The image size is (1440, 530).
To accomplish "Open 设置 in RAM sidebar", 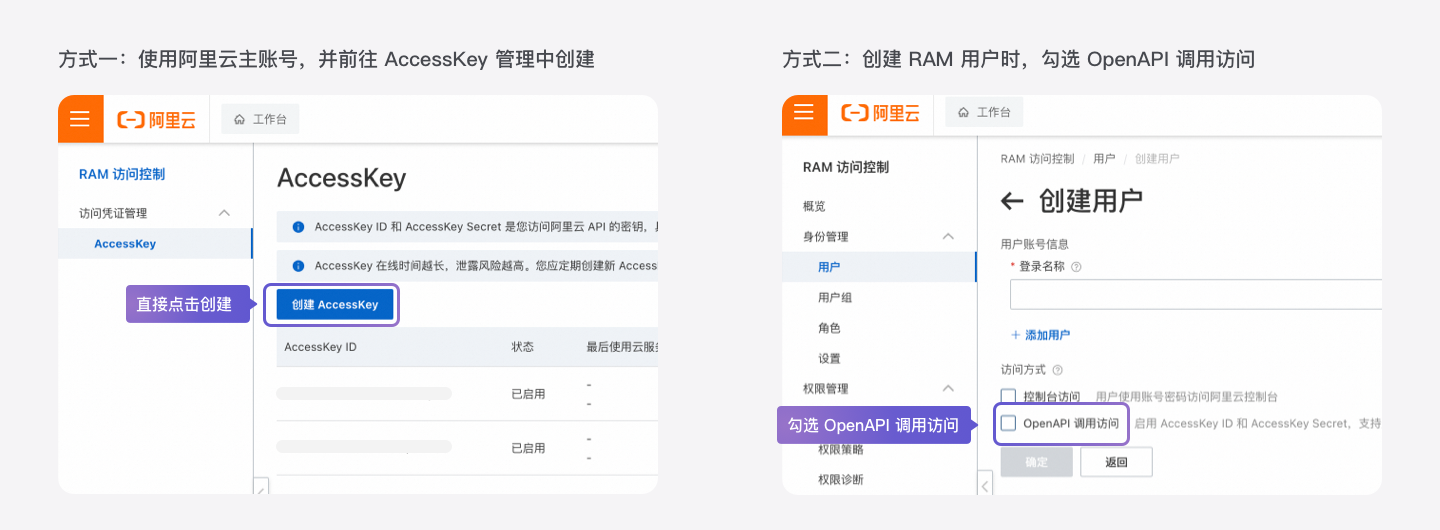I will (829, 358).
